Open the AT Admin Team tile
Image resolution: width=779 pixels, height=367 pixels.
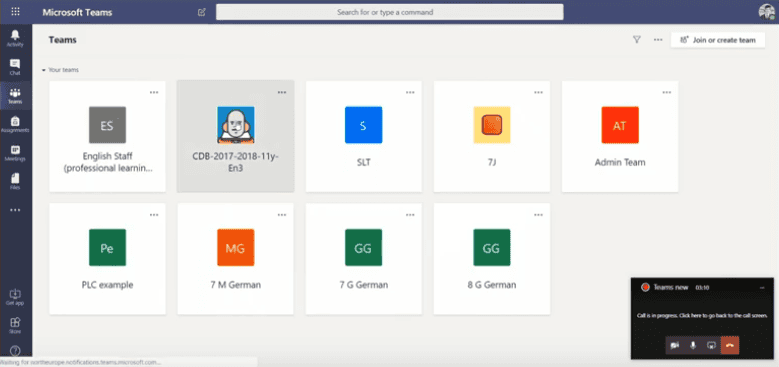tap(620, 125)
